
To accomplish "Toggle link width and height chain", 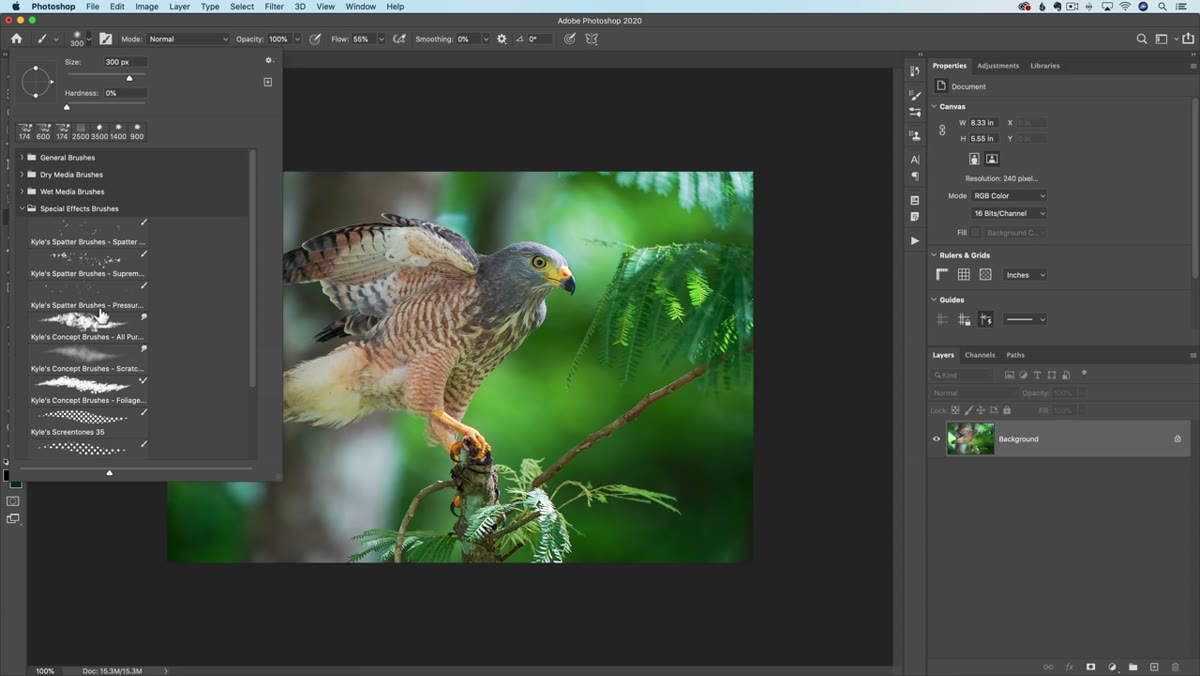I will [x=942, y=130].
